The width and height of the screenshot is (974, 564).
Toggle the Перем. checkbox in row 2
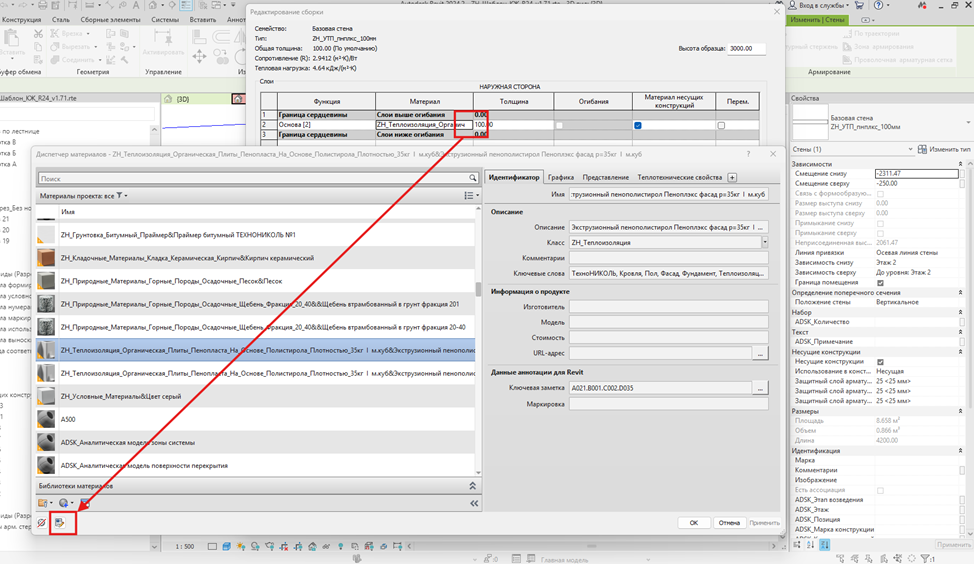pyautogui.click(x=721, y=125)
